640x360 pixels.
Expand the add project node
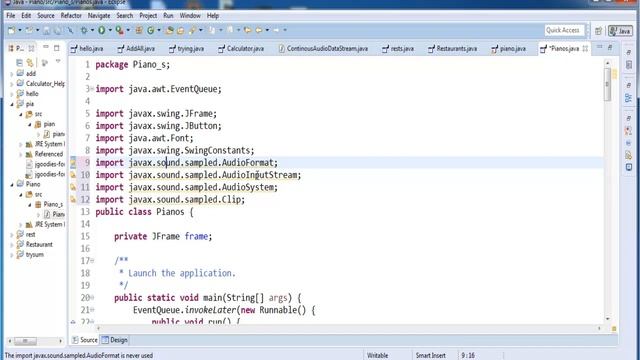tap(11, 74)
